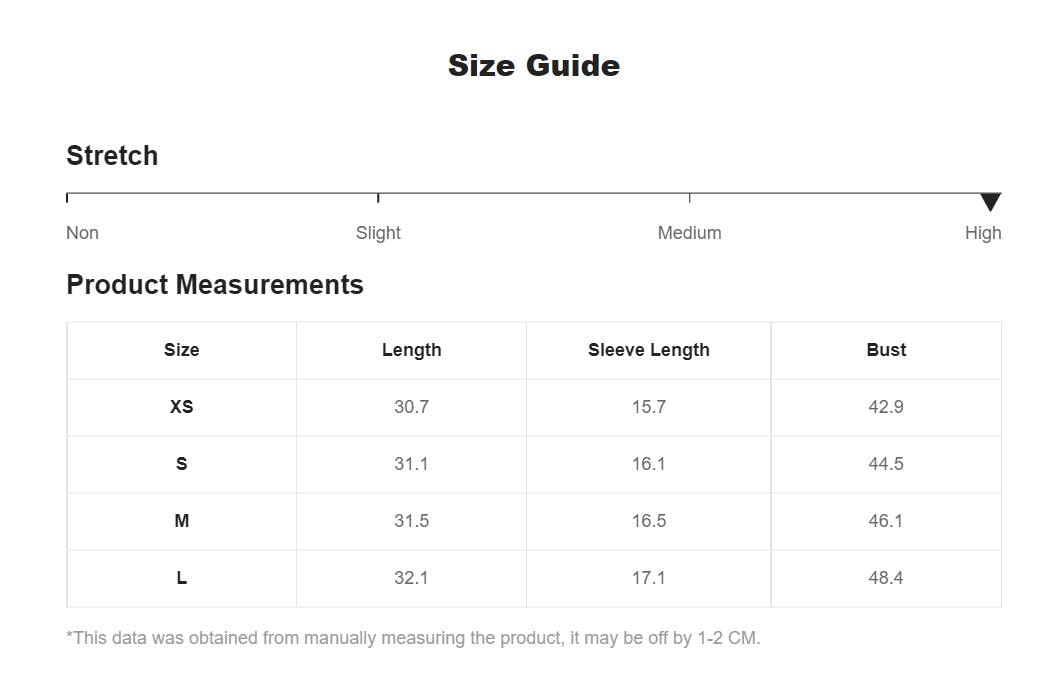Click the High stretch triangle marker
This screenshot has width=1038, height=694.
990,202
